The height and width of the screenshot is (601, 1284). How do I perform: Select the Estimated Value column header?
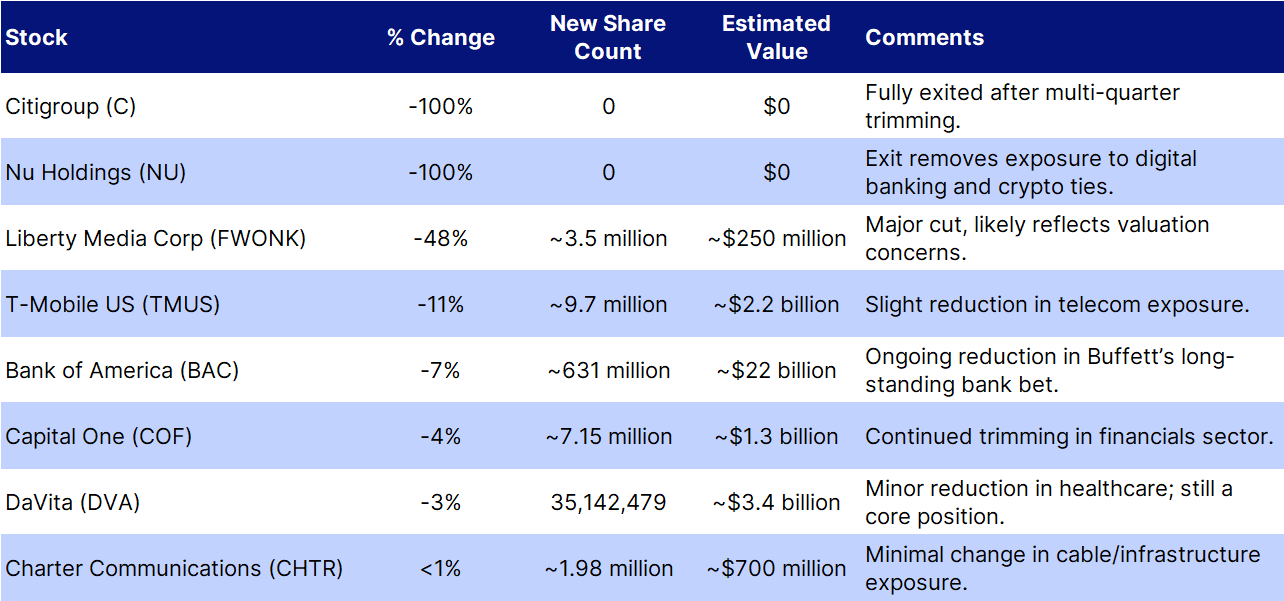[x=776, y=38]
